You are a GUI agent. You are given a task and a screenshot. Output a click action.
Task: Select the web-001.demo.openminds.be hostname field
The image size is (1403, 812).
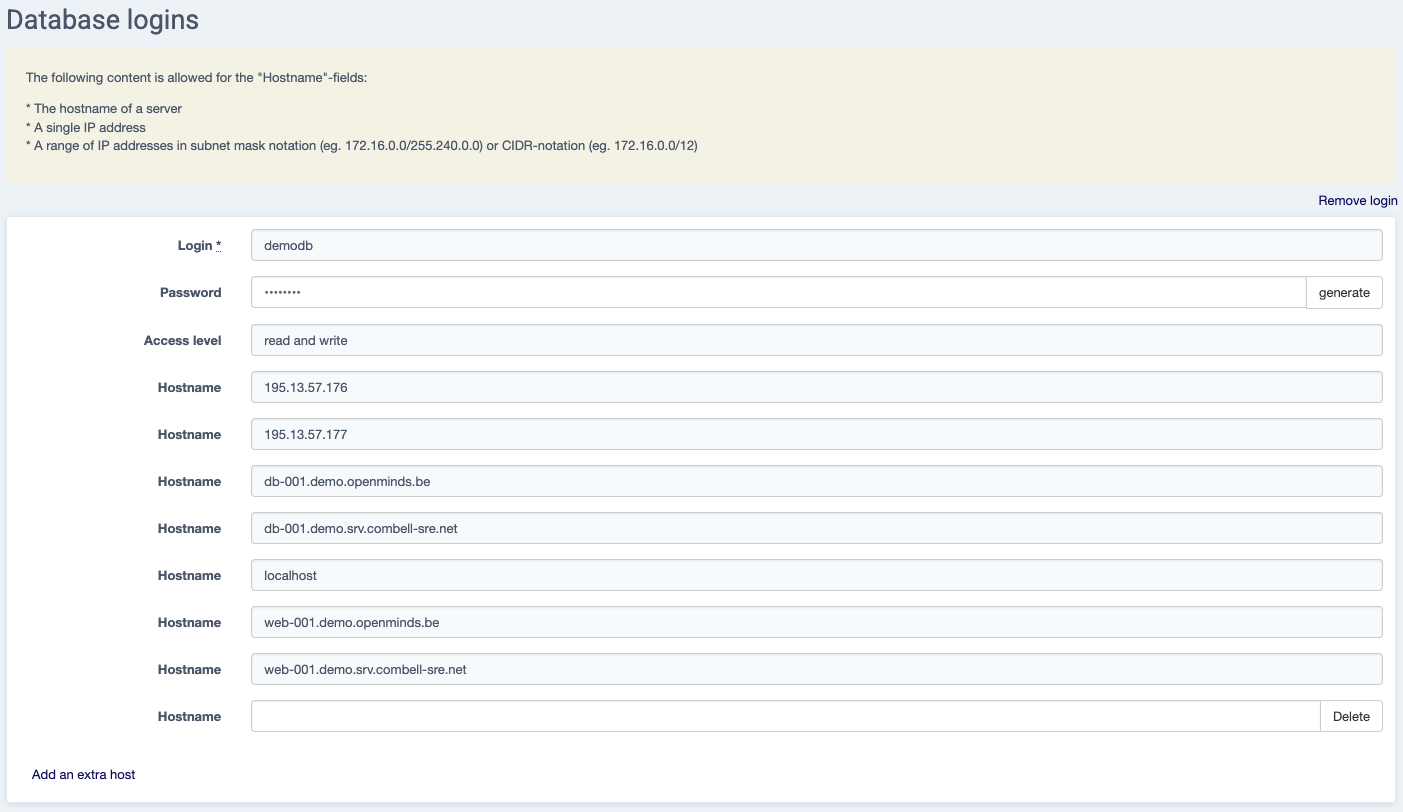[x=816, y=622]
